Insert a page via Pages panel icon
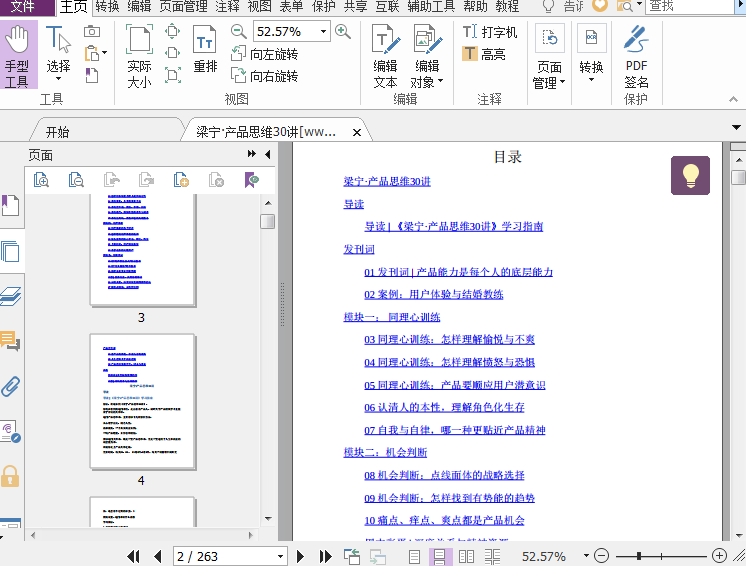This screenshot has height=566, width=746. 181,180
